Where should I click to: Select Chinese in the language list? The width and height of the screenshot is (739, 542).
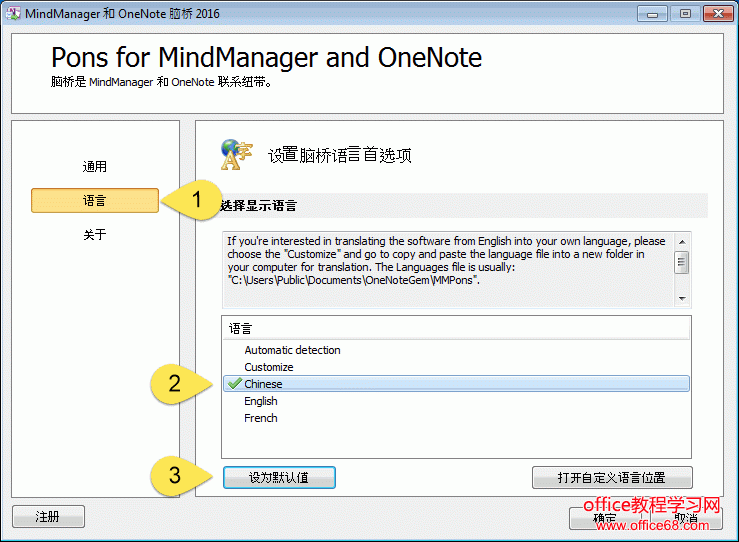pos(456,384)
